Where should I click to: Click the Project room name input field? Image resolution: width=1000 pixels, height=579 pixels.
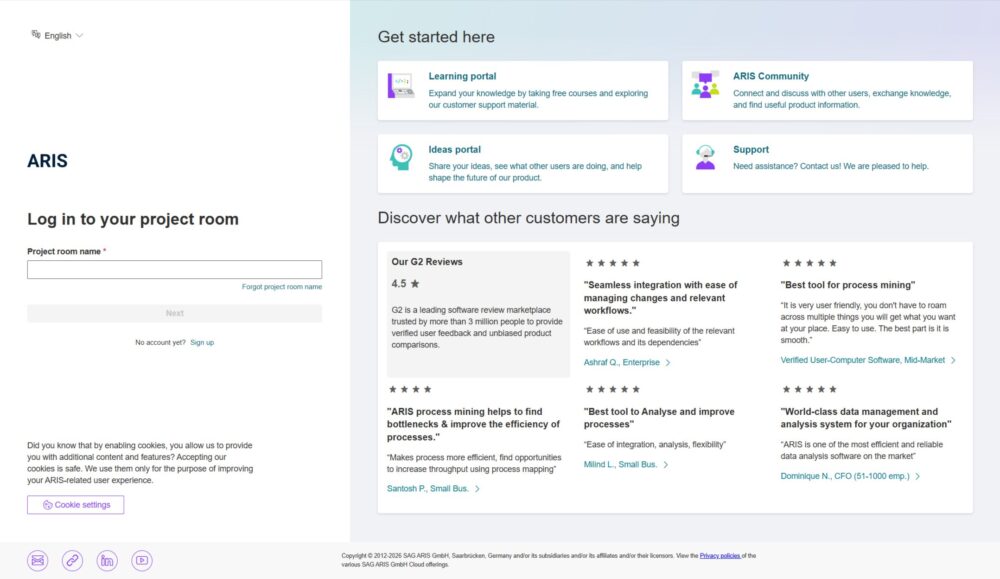(x=174, y=270)
